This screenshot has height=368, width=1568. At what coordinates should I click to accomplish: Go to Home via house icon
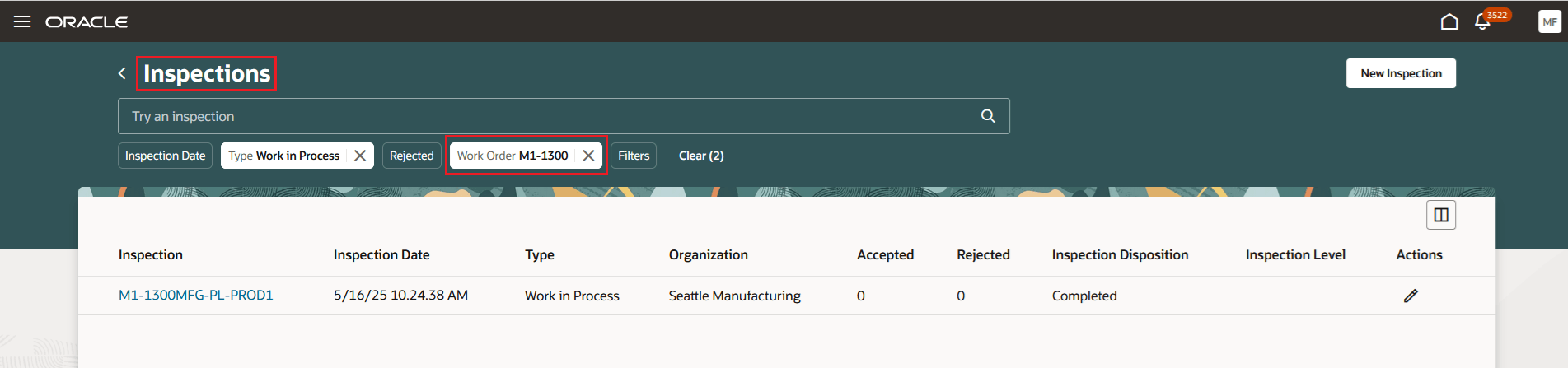click(x=1449, y=21)
